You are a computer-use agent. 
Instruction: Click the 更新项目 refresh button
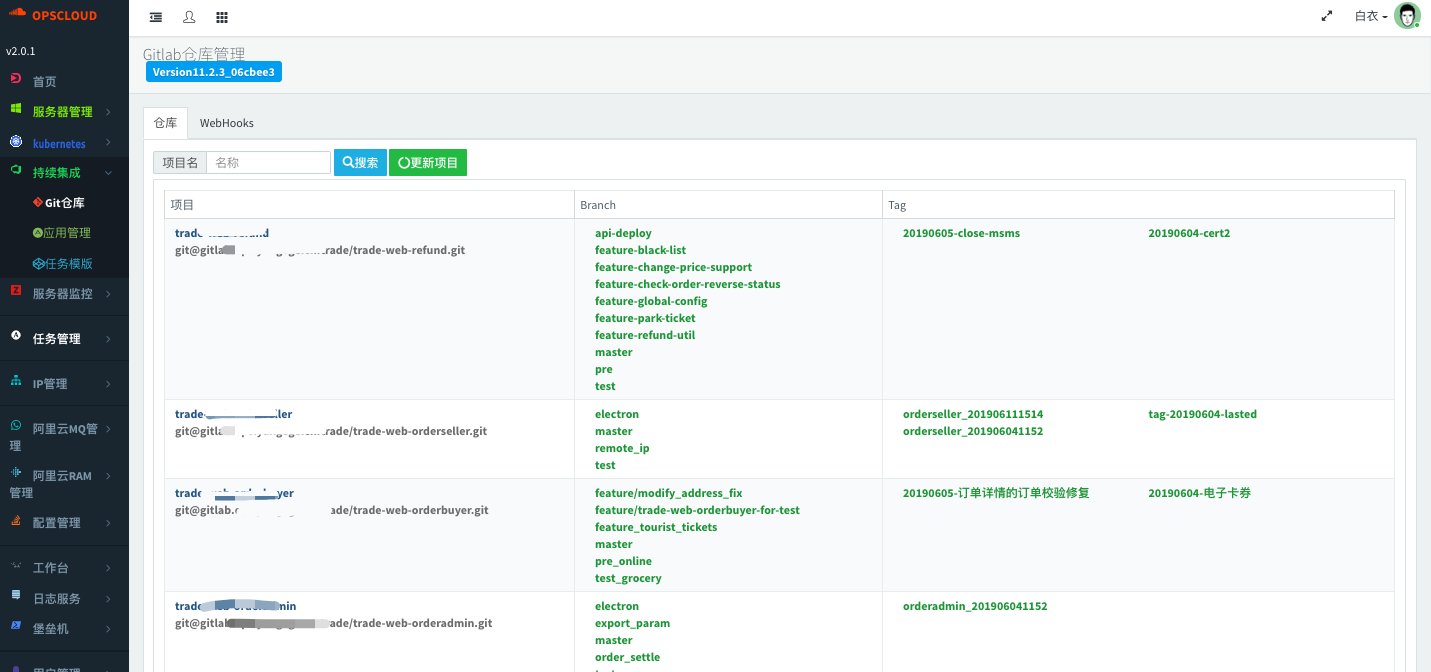[x=428, y=162]
